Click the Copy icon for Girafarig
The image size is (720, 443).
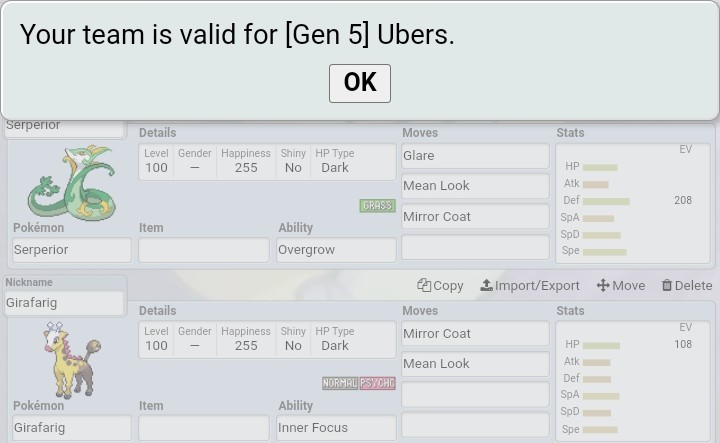424,285
